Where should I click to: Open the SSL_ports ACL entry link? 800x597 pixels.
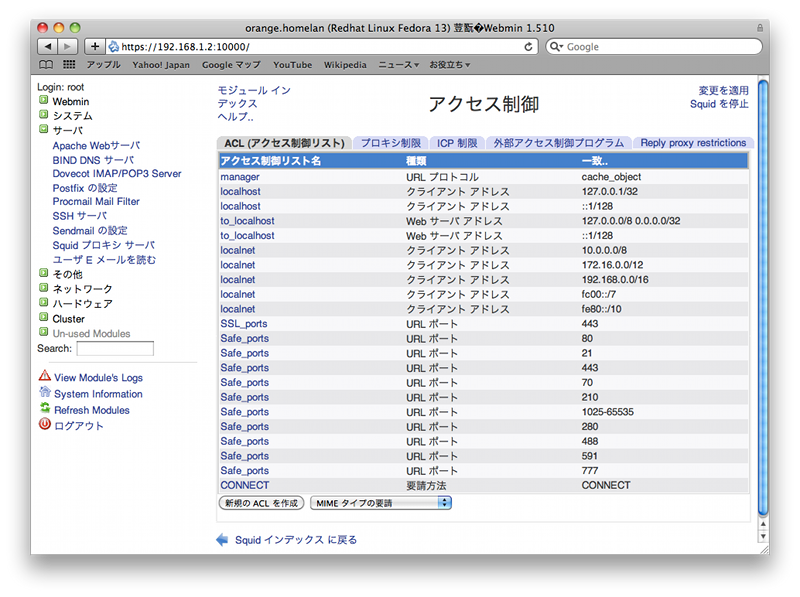[x=244, y=323]
